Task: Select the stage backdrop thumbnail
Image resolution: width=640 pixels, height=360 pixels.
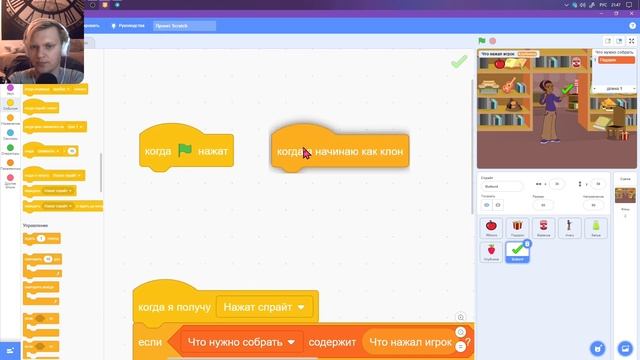Action: point(625,195)
